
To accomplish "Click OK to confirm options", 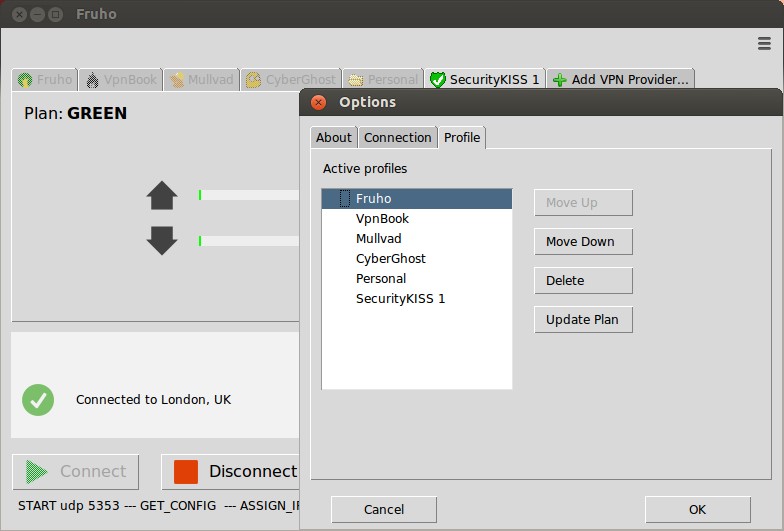I will [697, 510].
